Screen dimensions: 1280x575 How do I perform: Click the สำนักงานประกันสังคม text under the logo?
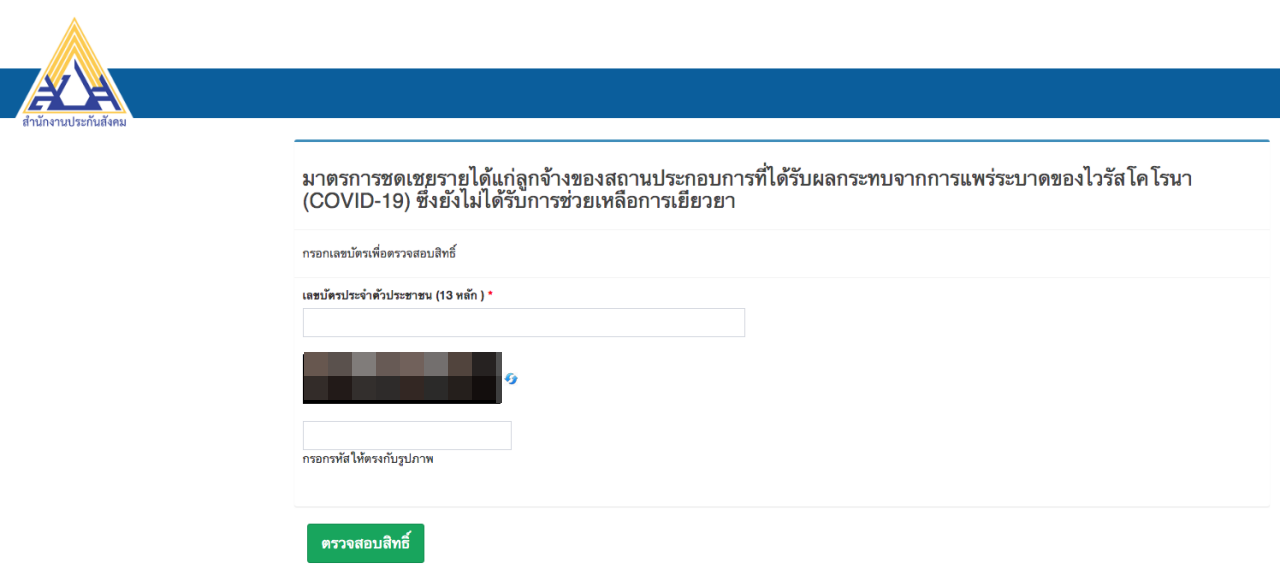point(74,123)
